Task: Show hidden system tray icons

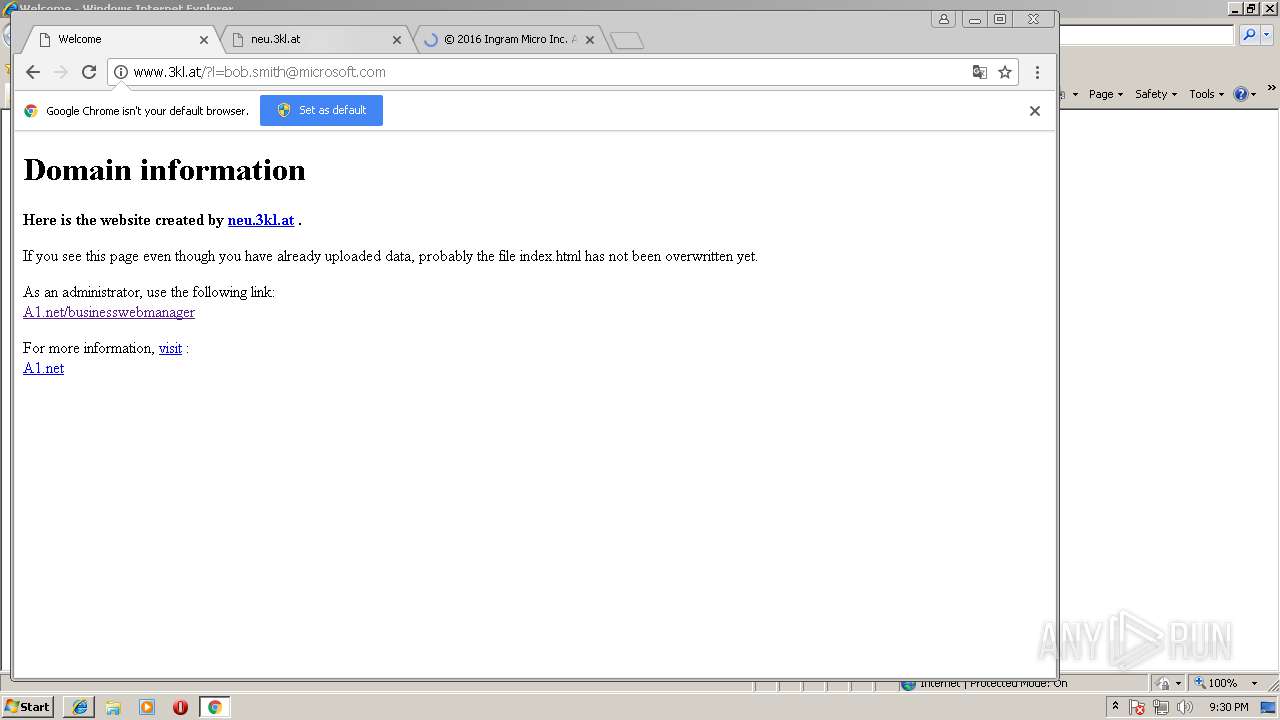Action: tap(1115, 707)
